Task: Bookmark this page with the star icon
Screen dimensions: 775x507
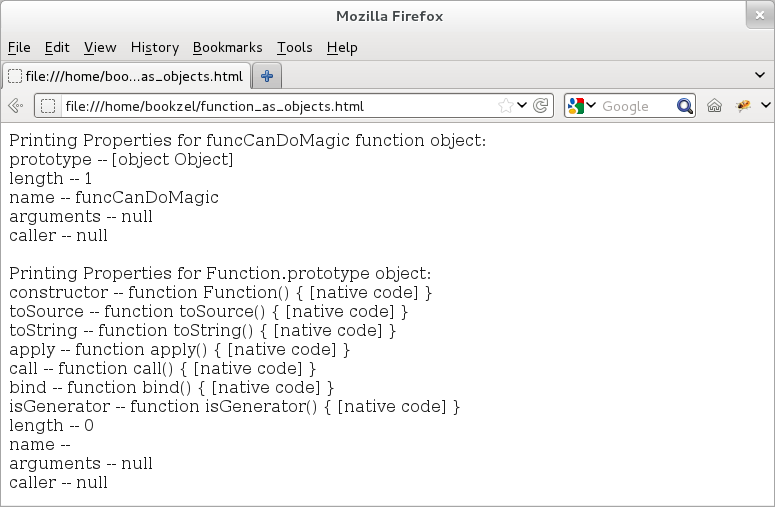Action: [505, 106]
